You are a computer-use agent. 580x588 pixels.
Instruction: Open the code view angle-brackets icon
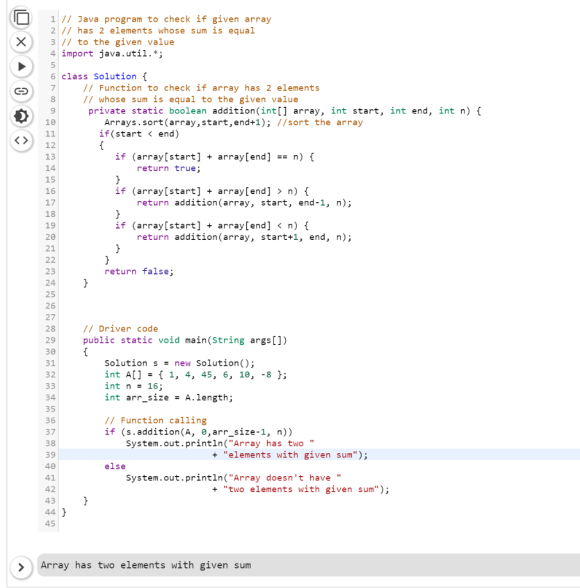click(x=21, y=141)
